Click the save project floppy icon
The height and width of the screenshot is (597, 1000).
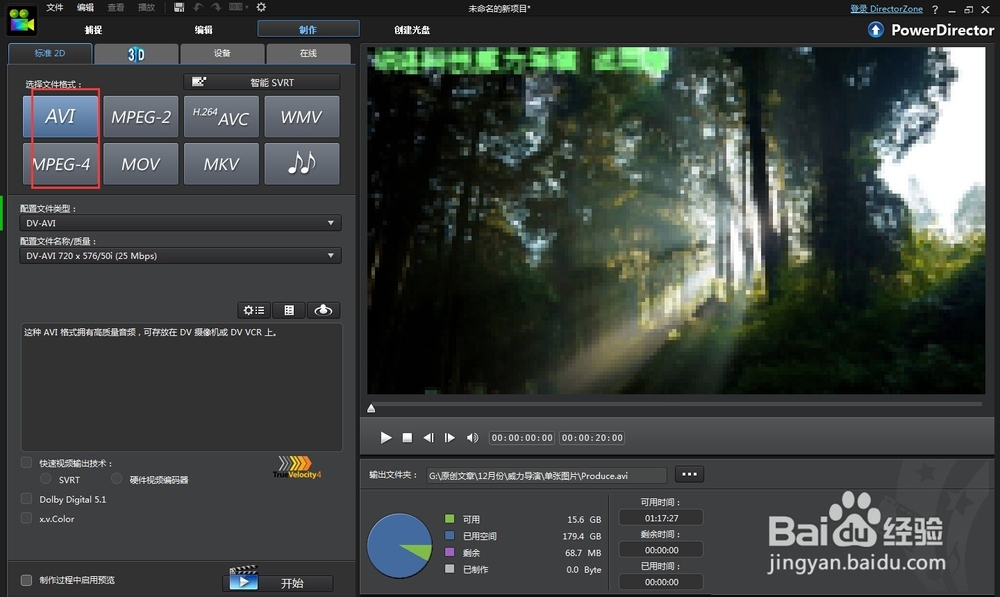[179, 7]
